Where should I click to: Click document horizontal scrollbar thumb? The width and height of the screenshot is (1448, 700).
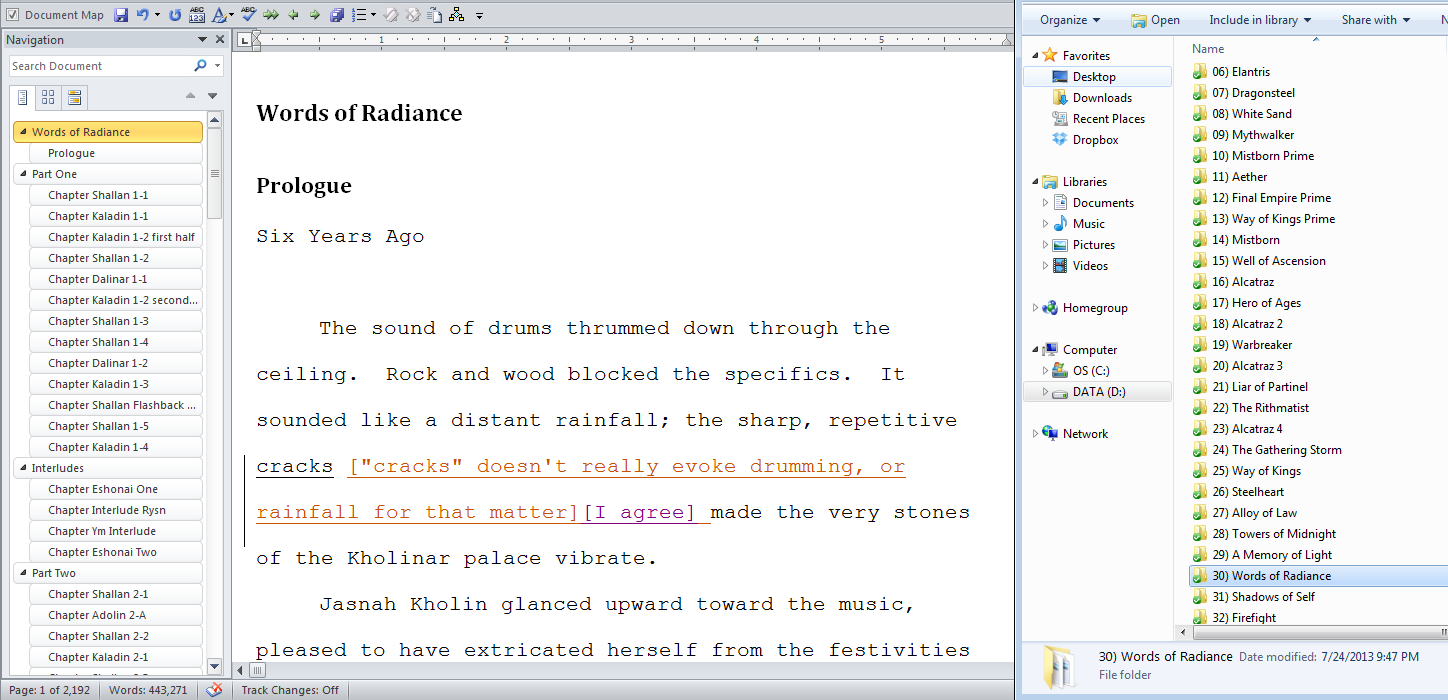click(258, 670)
